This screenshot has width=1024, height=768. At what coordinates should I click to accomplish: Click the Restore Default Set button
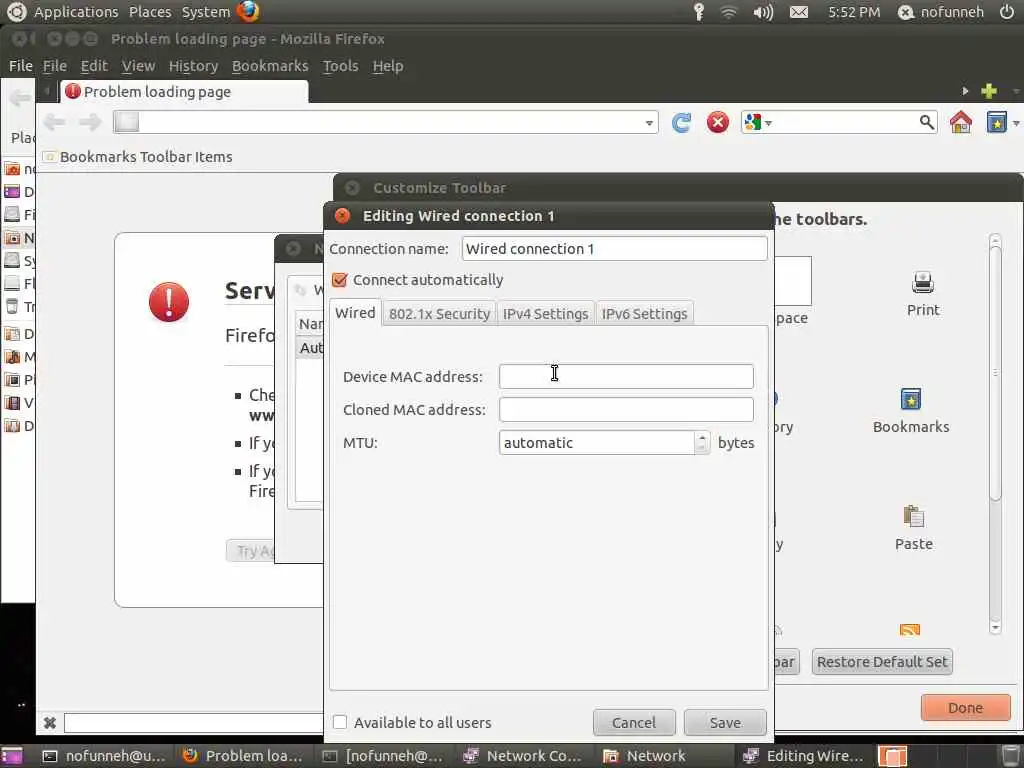tap(882, 662)
